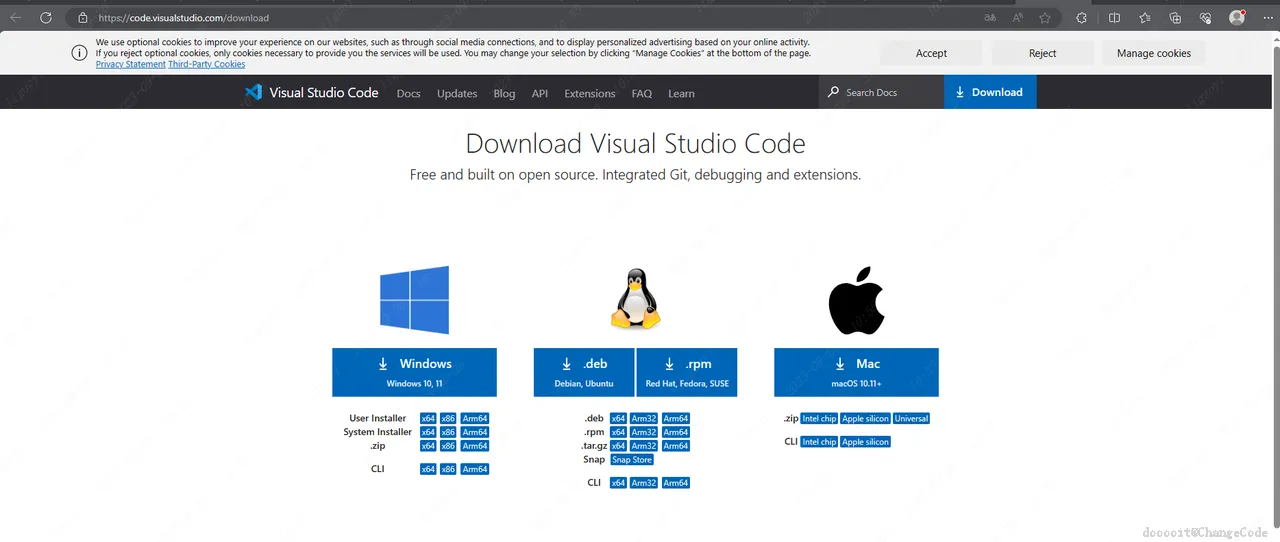Open the API nav link
This screenshot has width=1280, height=542.
point(540,93)
